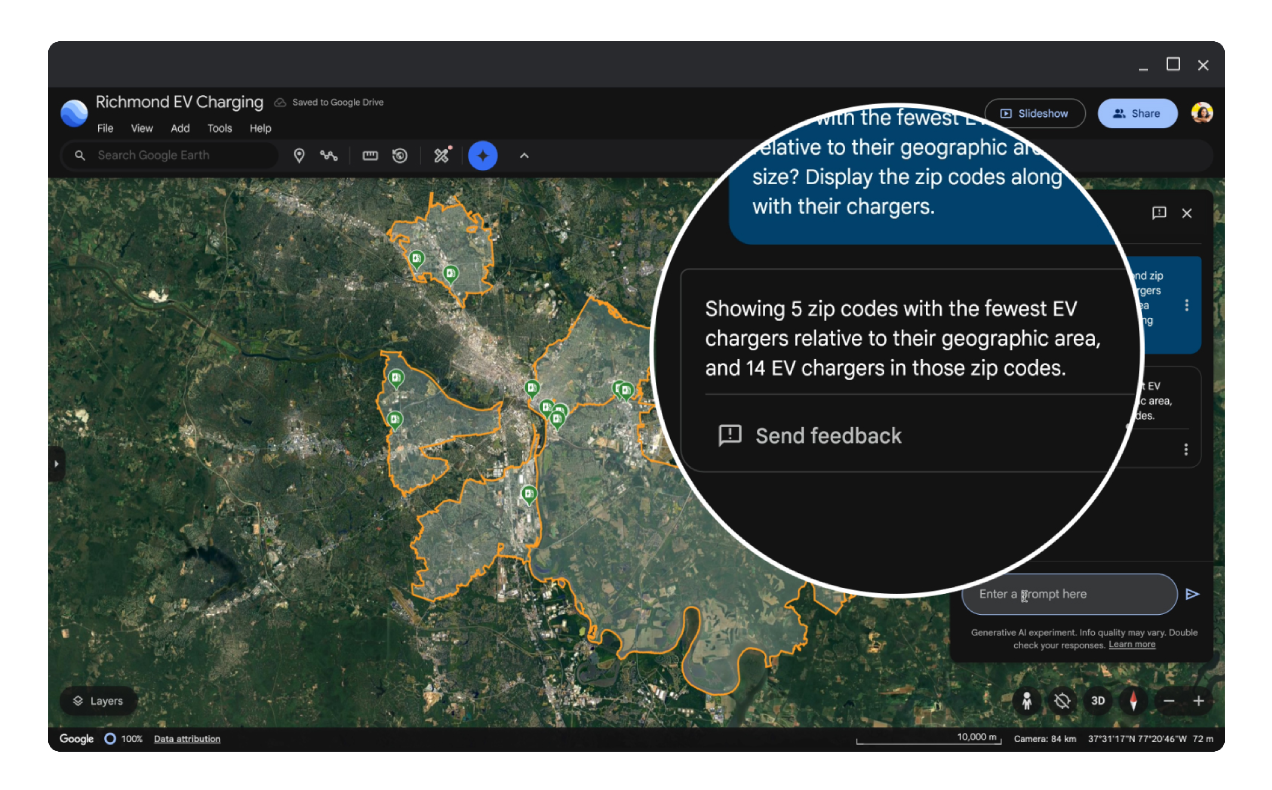Start the Slideshow presentation
The width and height of the screenshot is (1272, 790).
1034,113
